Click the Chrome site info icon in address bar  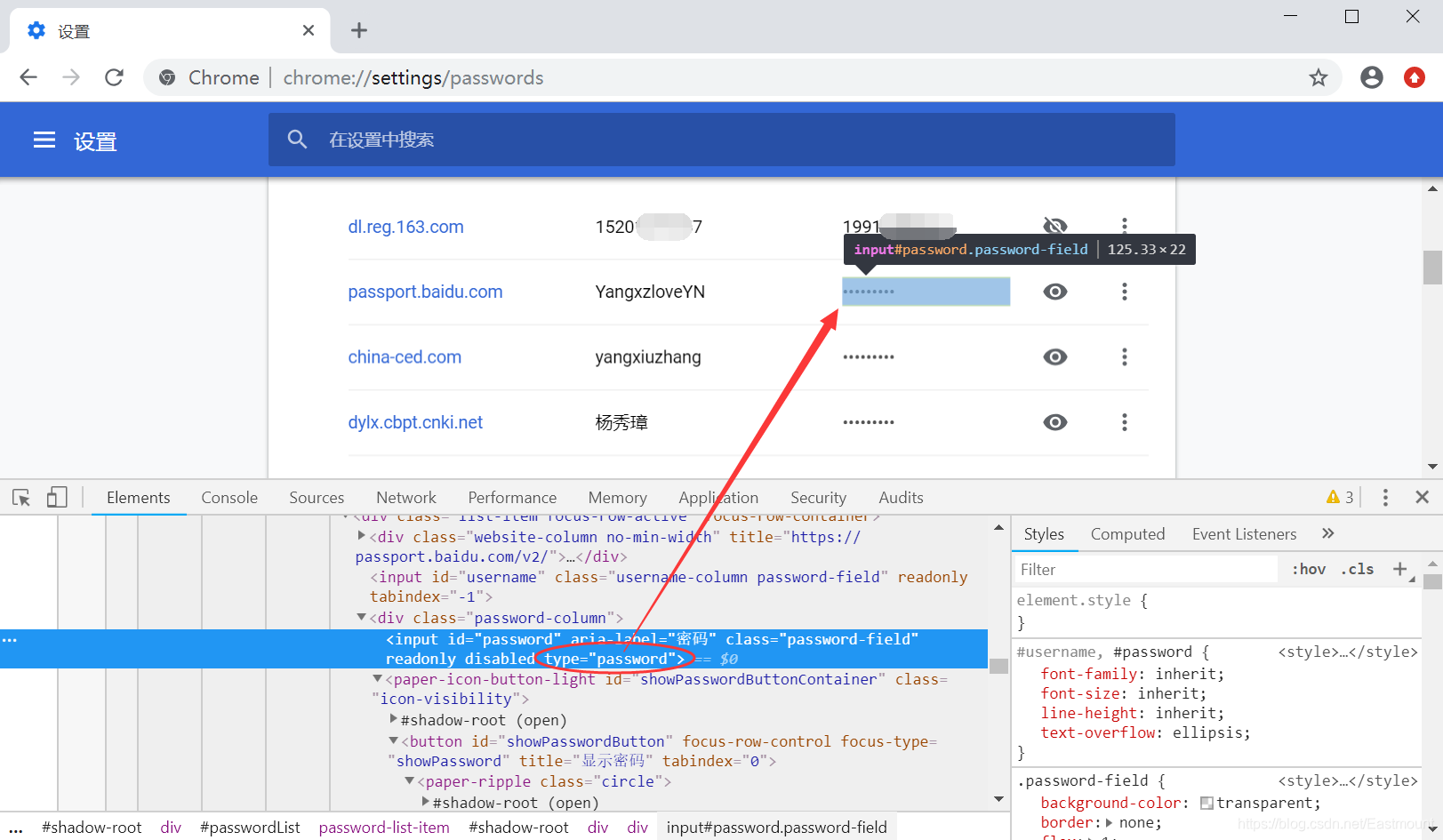coord(167,78)
